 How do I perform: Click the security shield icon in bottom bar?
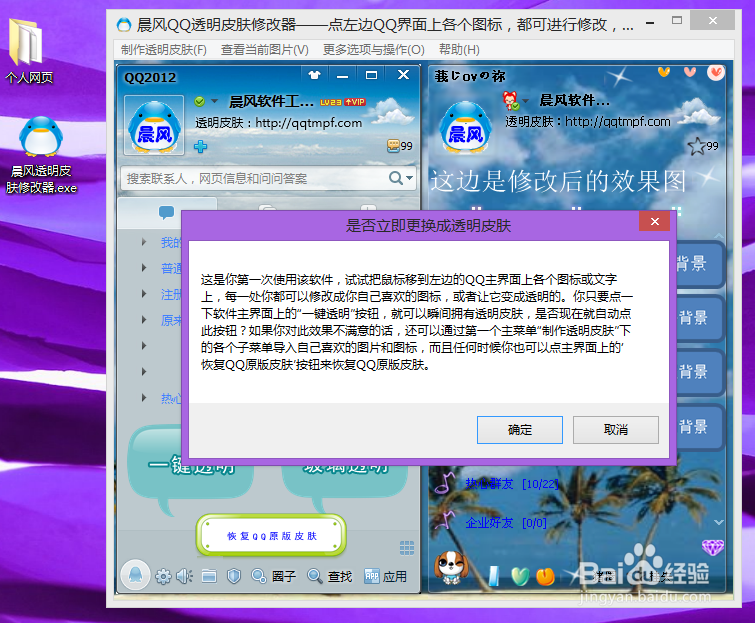(x=234, y=576)
